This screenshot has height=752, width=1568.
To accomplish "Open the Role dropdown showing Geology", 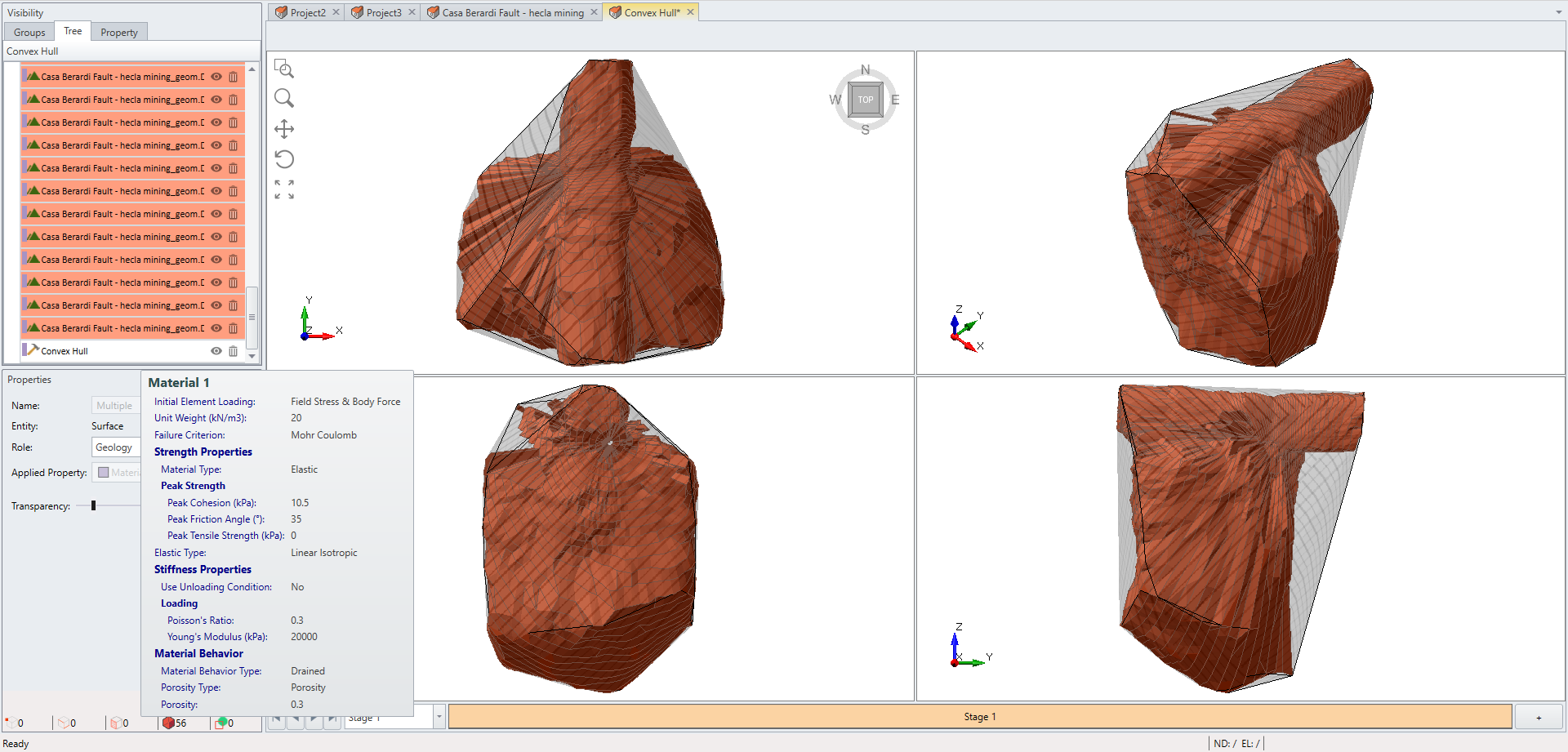I will pos(115,447).
